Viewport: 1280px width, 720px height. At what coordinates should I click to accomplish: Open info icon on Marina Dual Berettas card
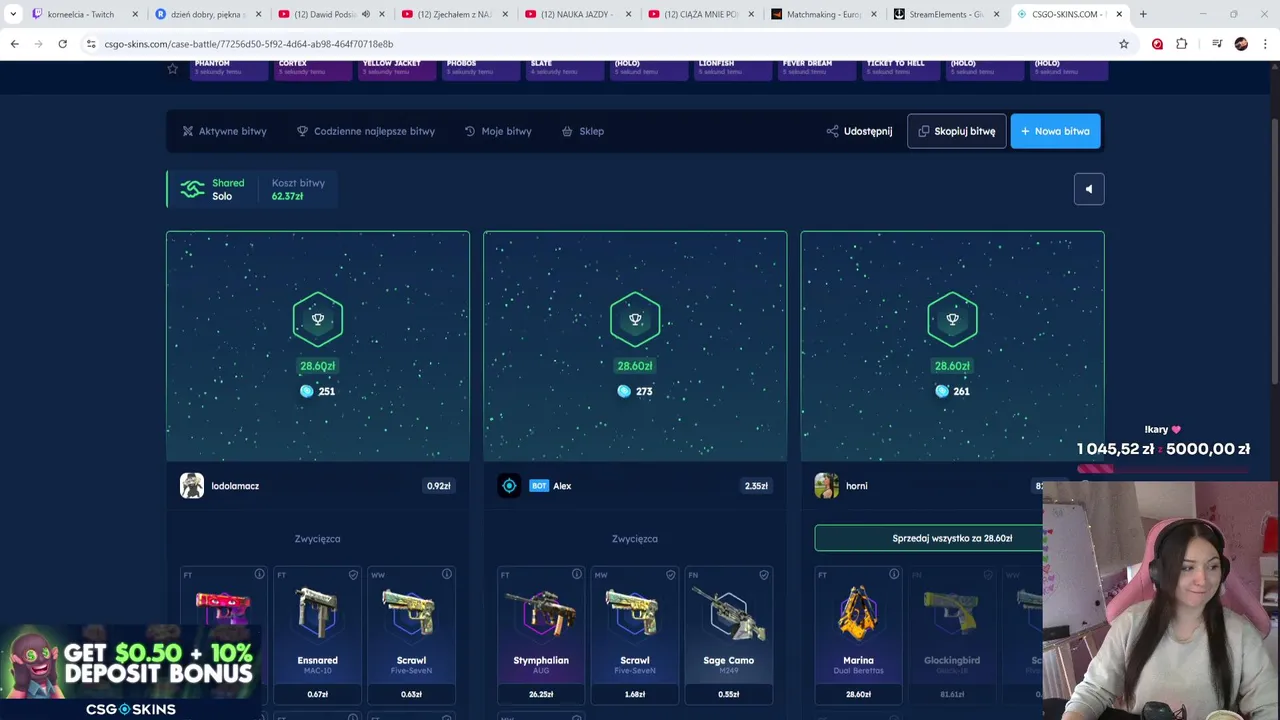point(894,574)
